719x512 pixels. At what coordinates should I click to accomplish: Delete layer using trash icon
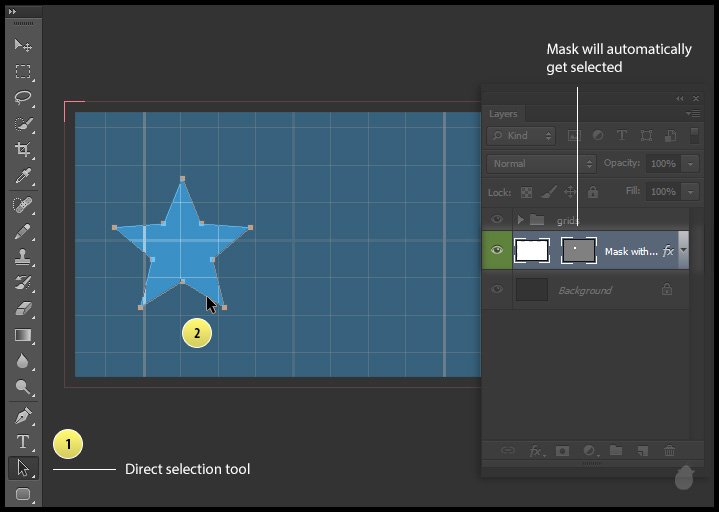click(670, 451)
